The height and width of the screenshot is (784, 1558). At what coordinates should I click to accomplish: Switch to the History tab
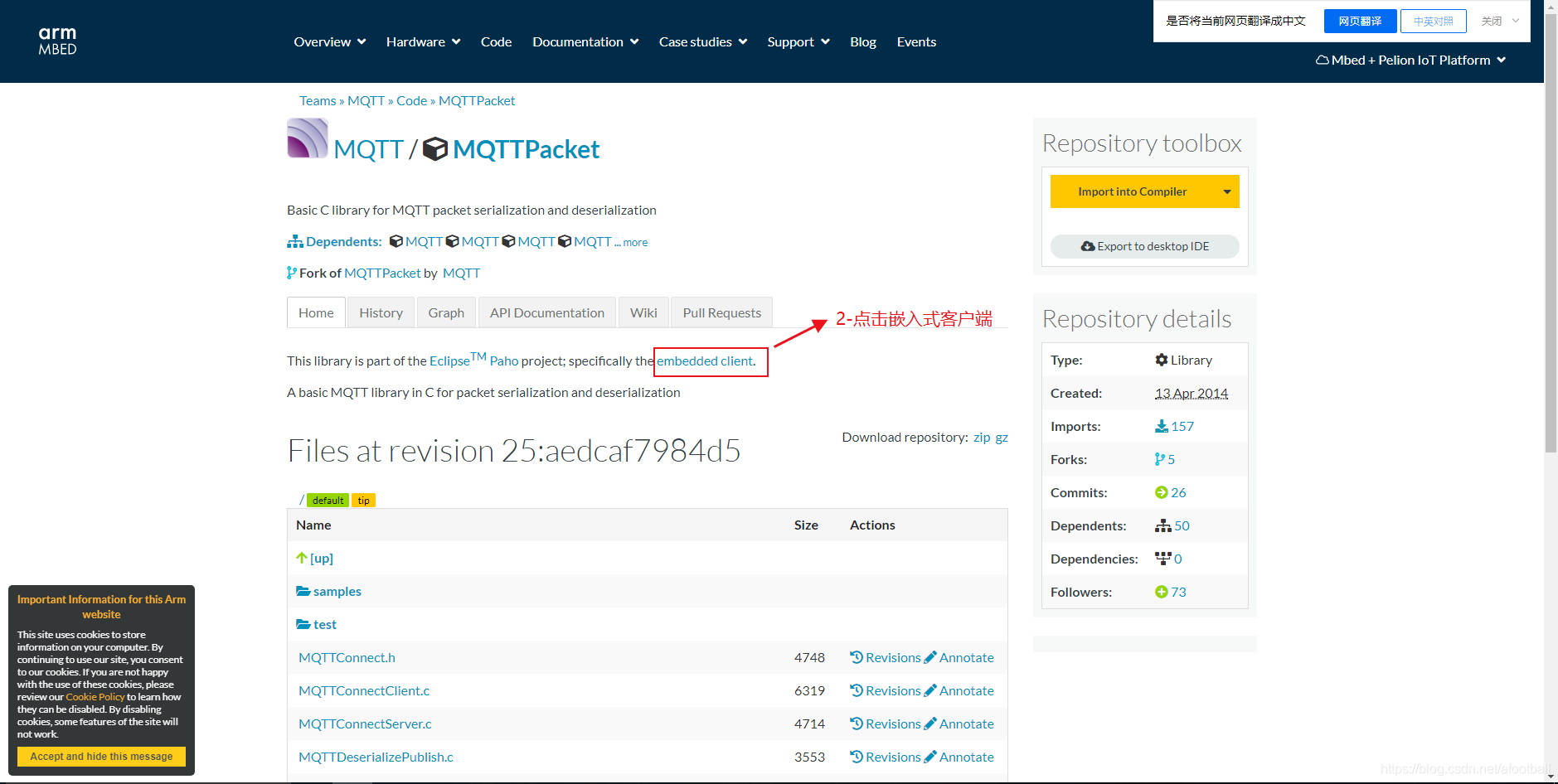[380, 312]
